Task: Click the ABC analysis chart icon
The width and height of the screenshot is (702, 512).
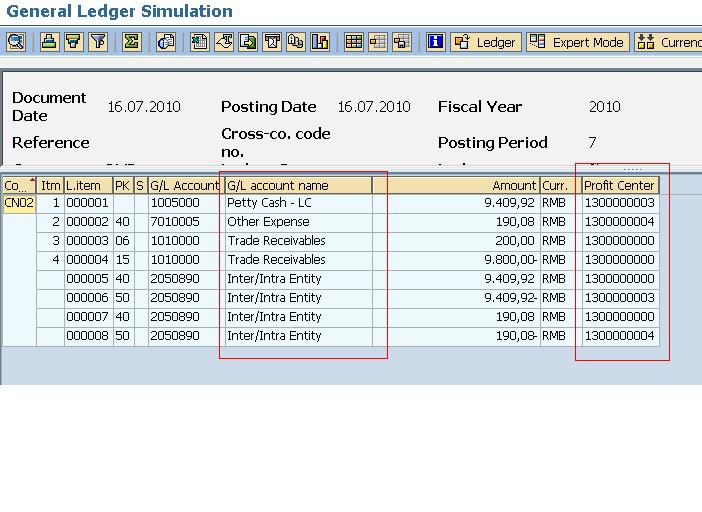Action: coord(320,42)
